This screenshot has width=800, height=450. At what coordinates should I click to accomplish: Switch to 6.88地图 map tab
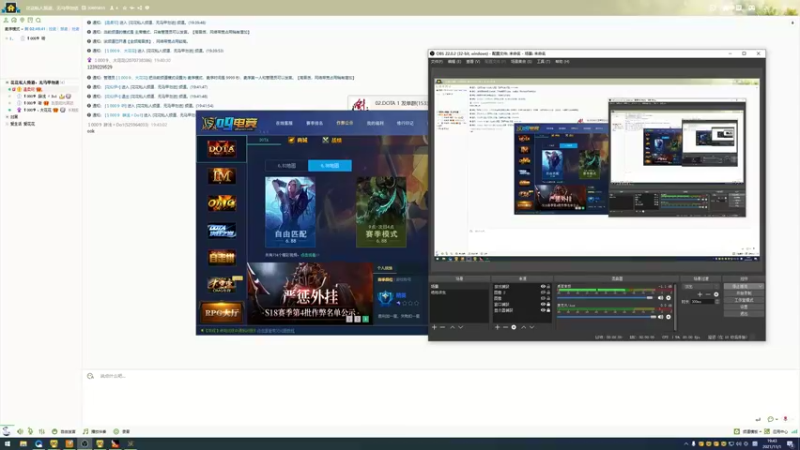pyautogui.click(x=330, y=165)
